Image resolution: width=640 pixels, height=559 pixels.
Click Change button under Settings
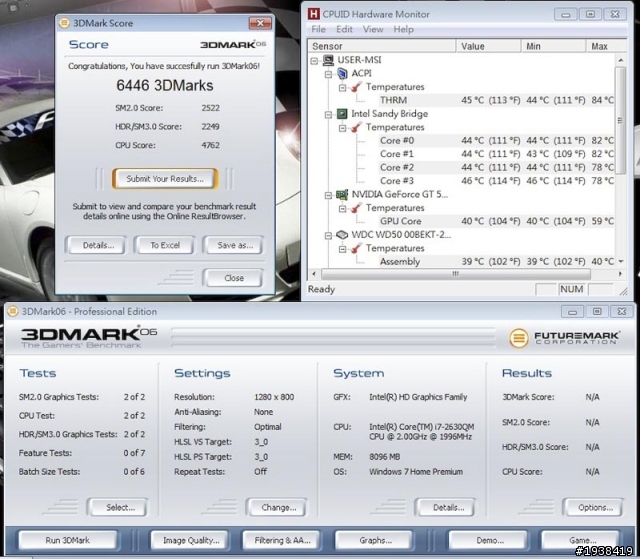(278, 508)
